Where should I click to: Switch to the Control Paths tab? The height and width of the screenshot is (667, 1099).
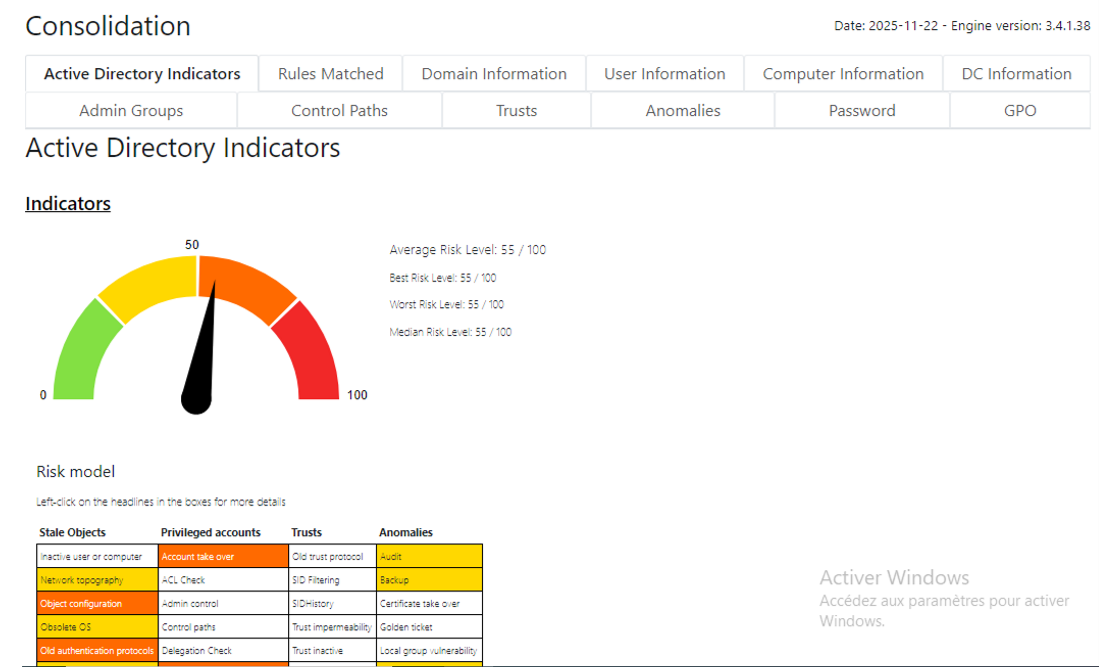coord(339,111)
